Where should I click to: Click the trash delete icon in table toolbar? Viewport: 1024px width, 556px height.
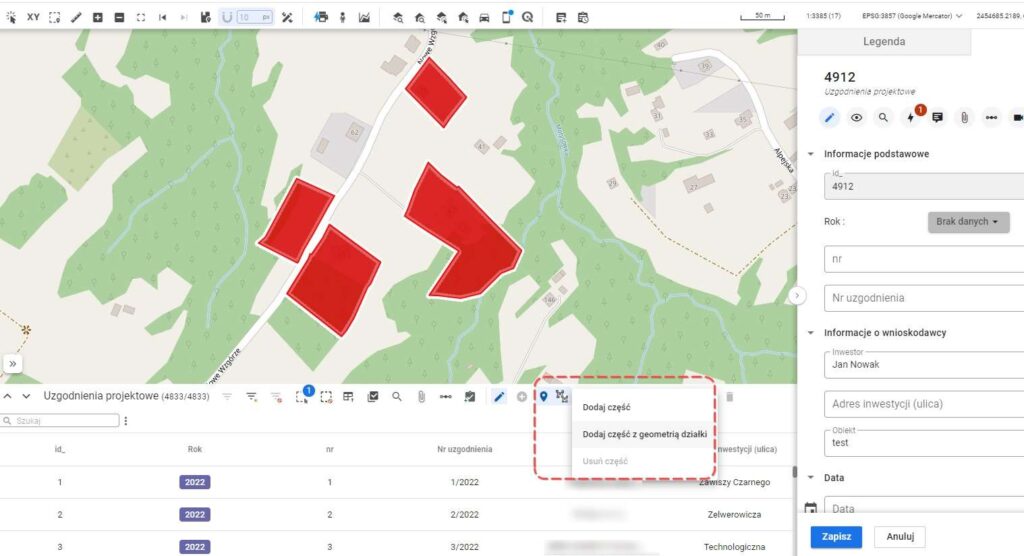729,397
